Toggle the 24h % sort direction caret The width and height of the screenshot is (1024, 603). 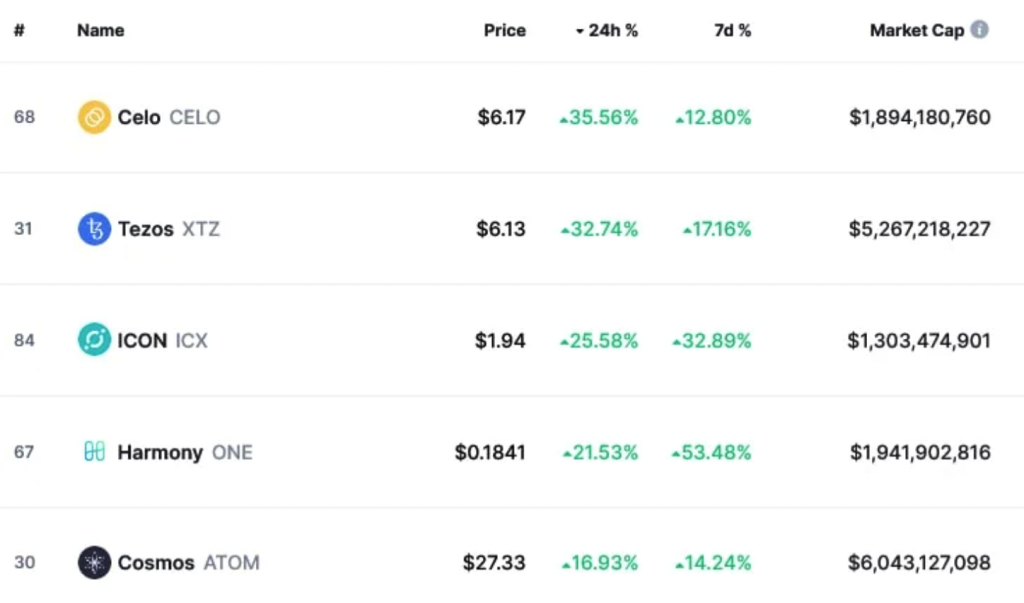pyautogui.click(x=578, y=30)
